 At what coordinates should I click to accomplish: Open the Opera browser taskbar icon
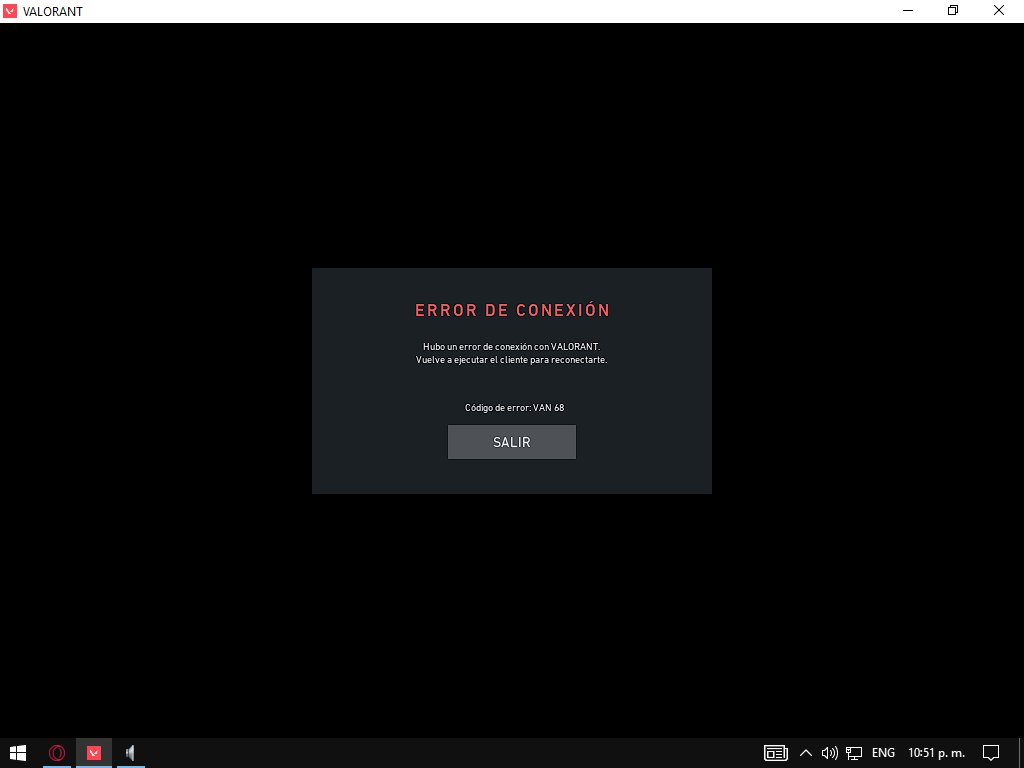pos(57,753)
